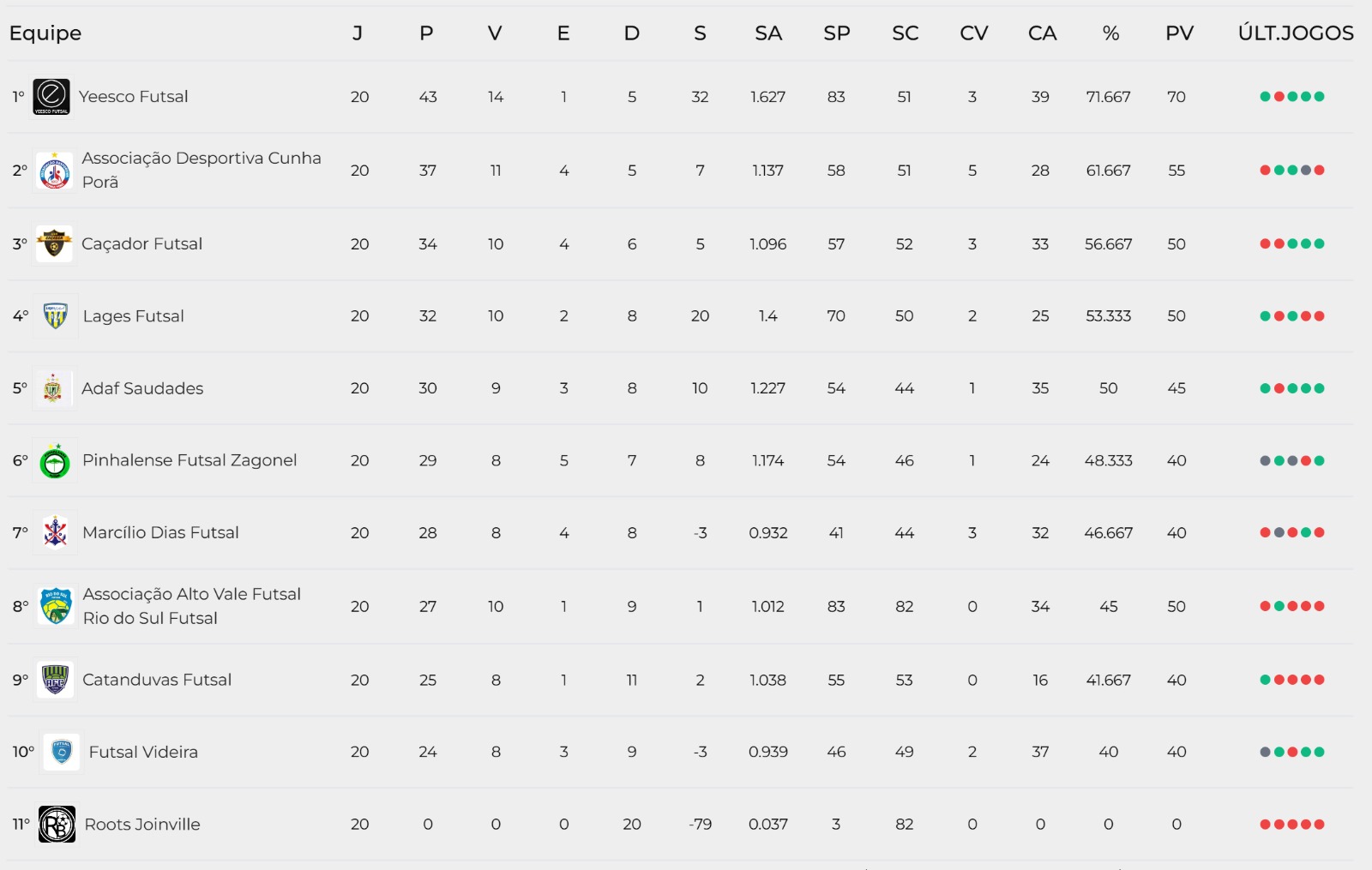Click Roots Joinville's last red result dot
Screen dimensions: 1372x870
click(1320, 825)
